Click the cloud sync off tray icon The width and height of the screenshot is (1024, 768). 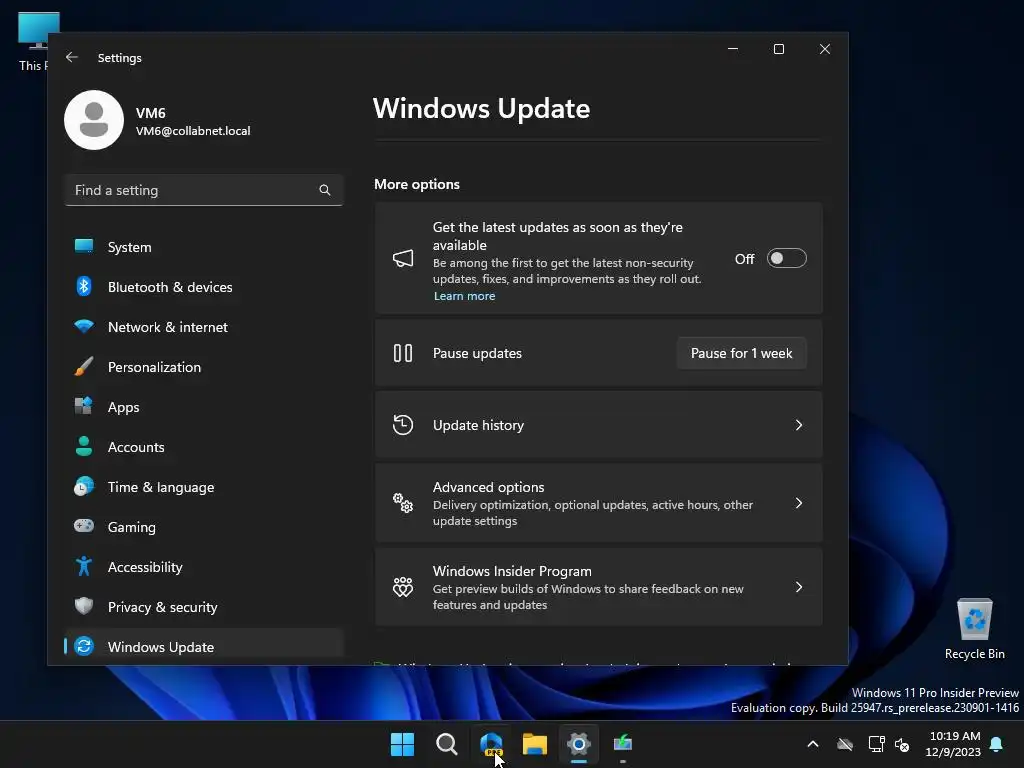tap(845, 744)
